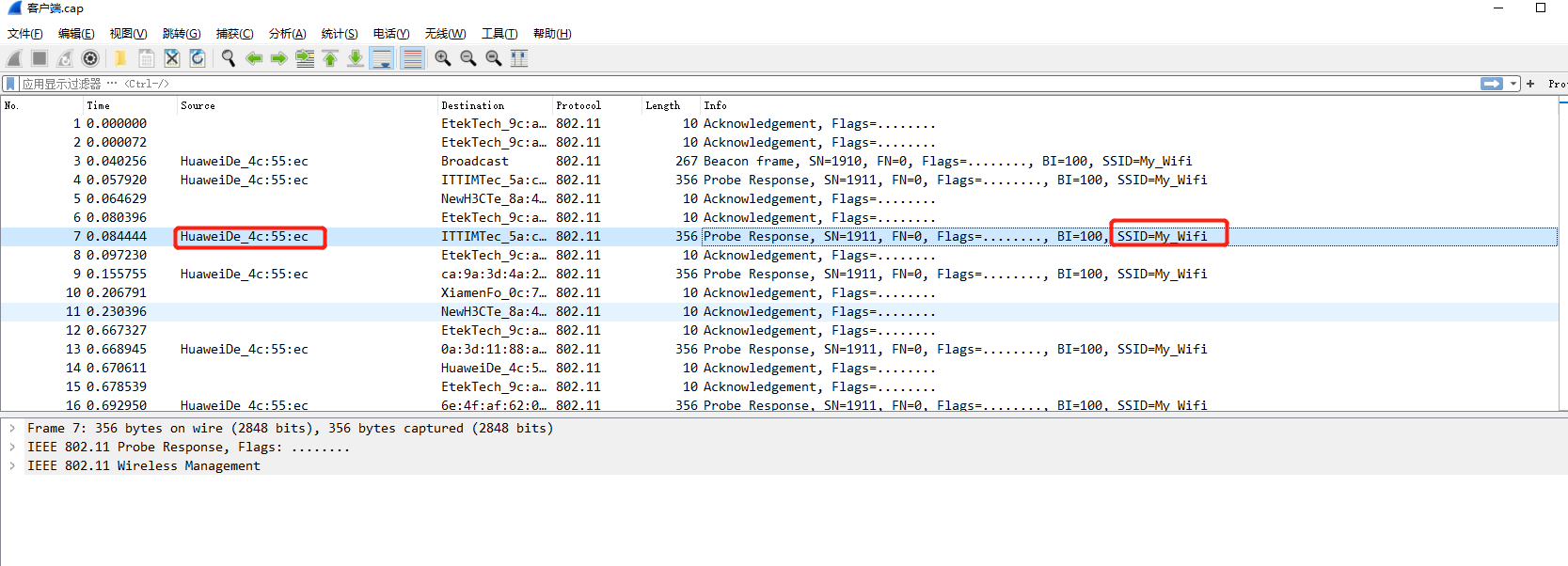Select packet 12 at time 0.667327
The image size is (1568, 566).
pyautogui.click(x=779, y=331)
